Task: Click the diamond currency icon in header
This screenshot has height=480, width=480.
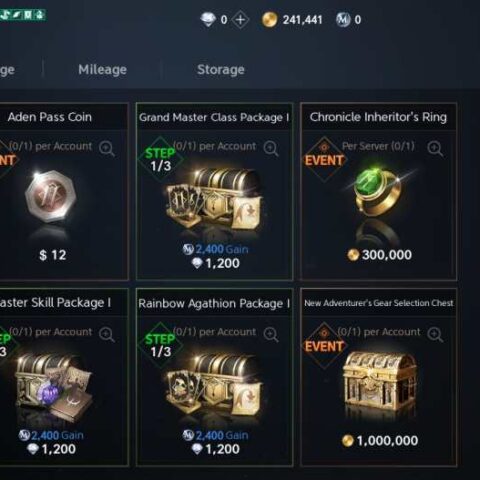Action: click(208, 20)
